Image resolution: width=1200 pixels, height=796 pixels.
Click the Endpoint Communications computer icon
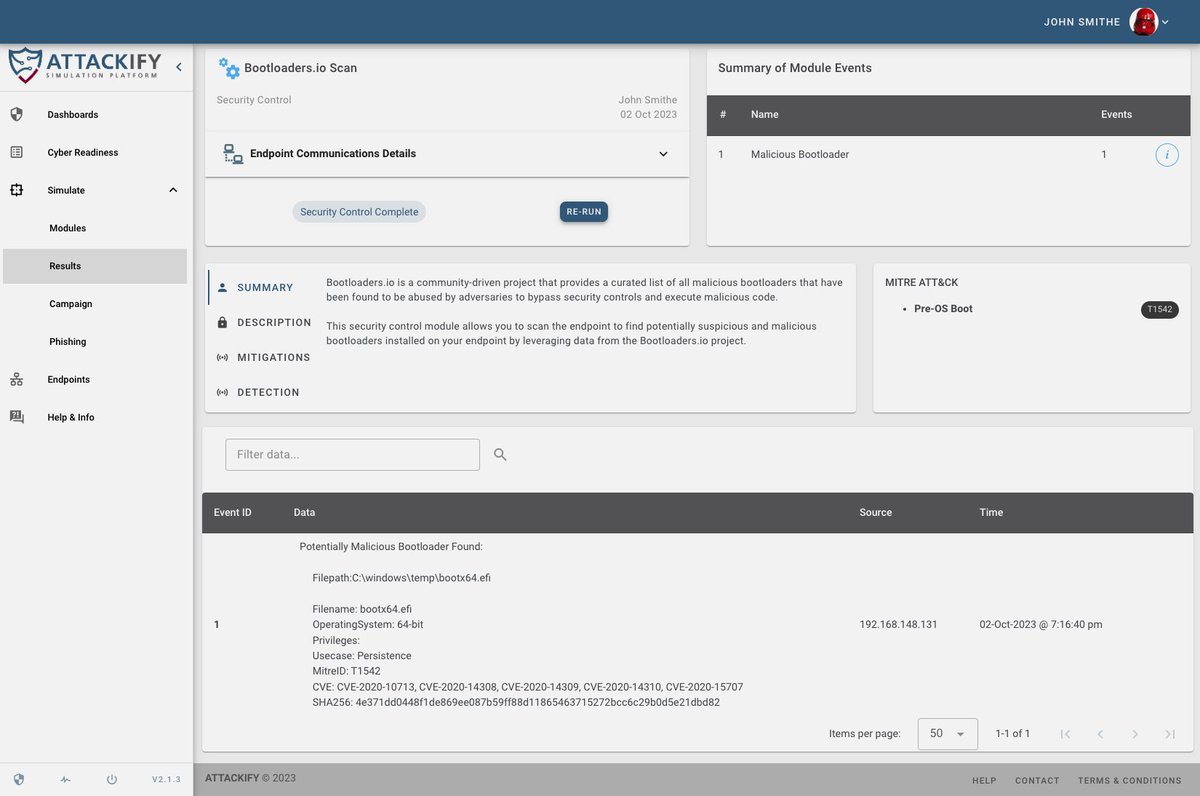click(x=233, y=154)
